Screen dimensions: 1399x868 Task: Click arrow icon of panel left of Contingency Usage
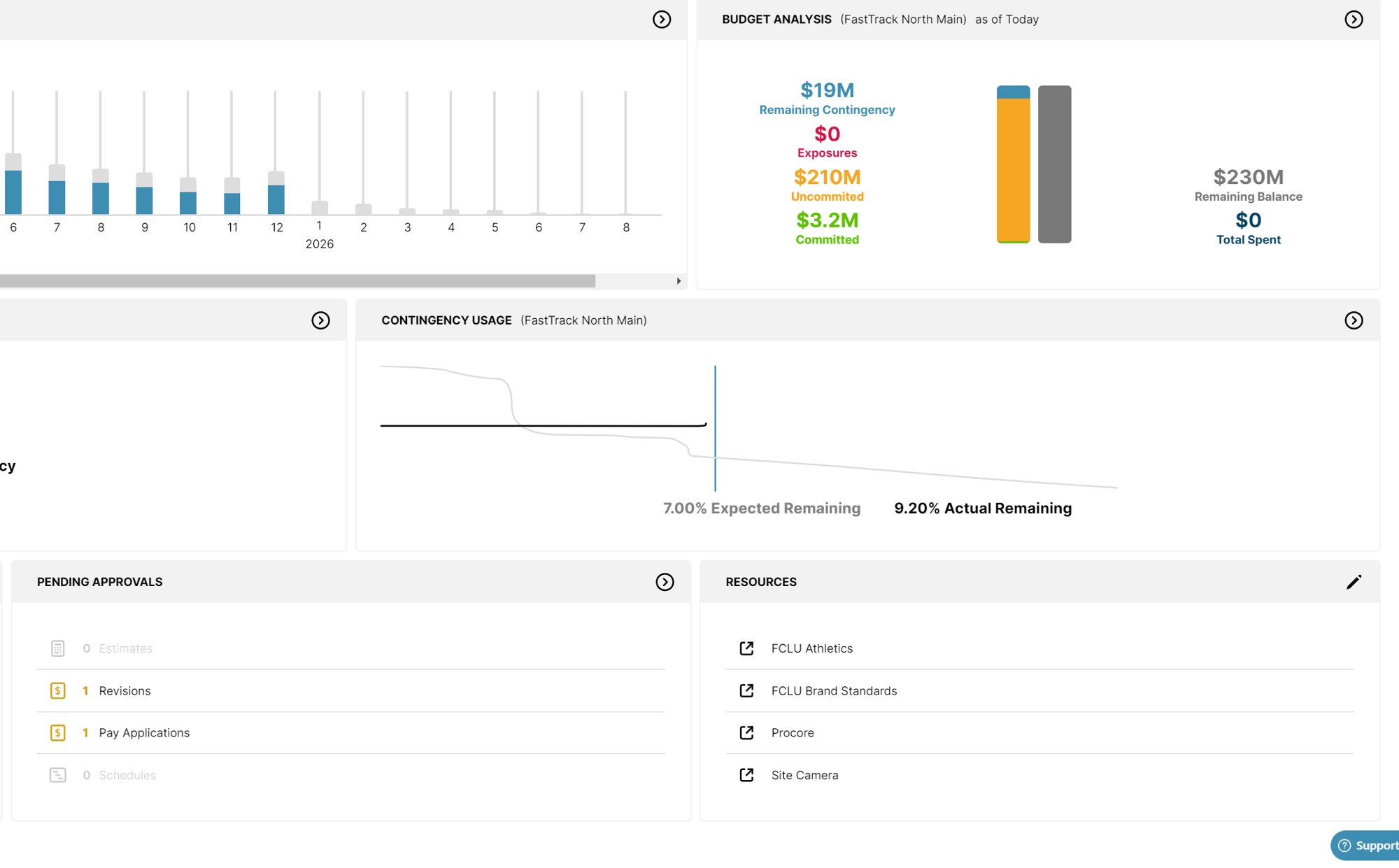320,320
